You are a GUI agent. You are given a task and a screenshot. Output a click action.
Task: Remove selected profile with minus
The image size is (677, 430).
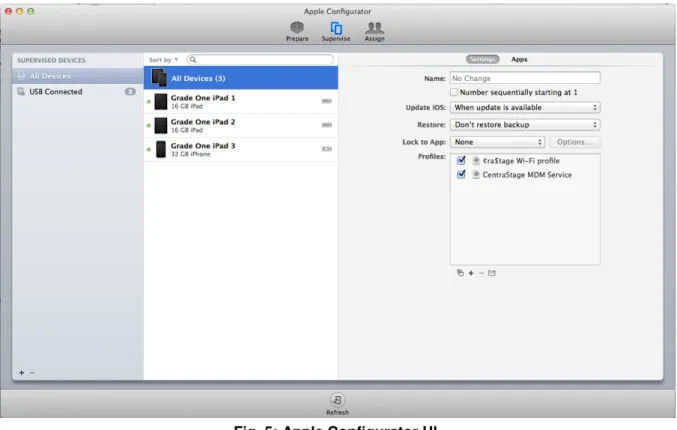(481, 273)
